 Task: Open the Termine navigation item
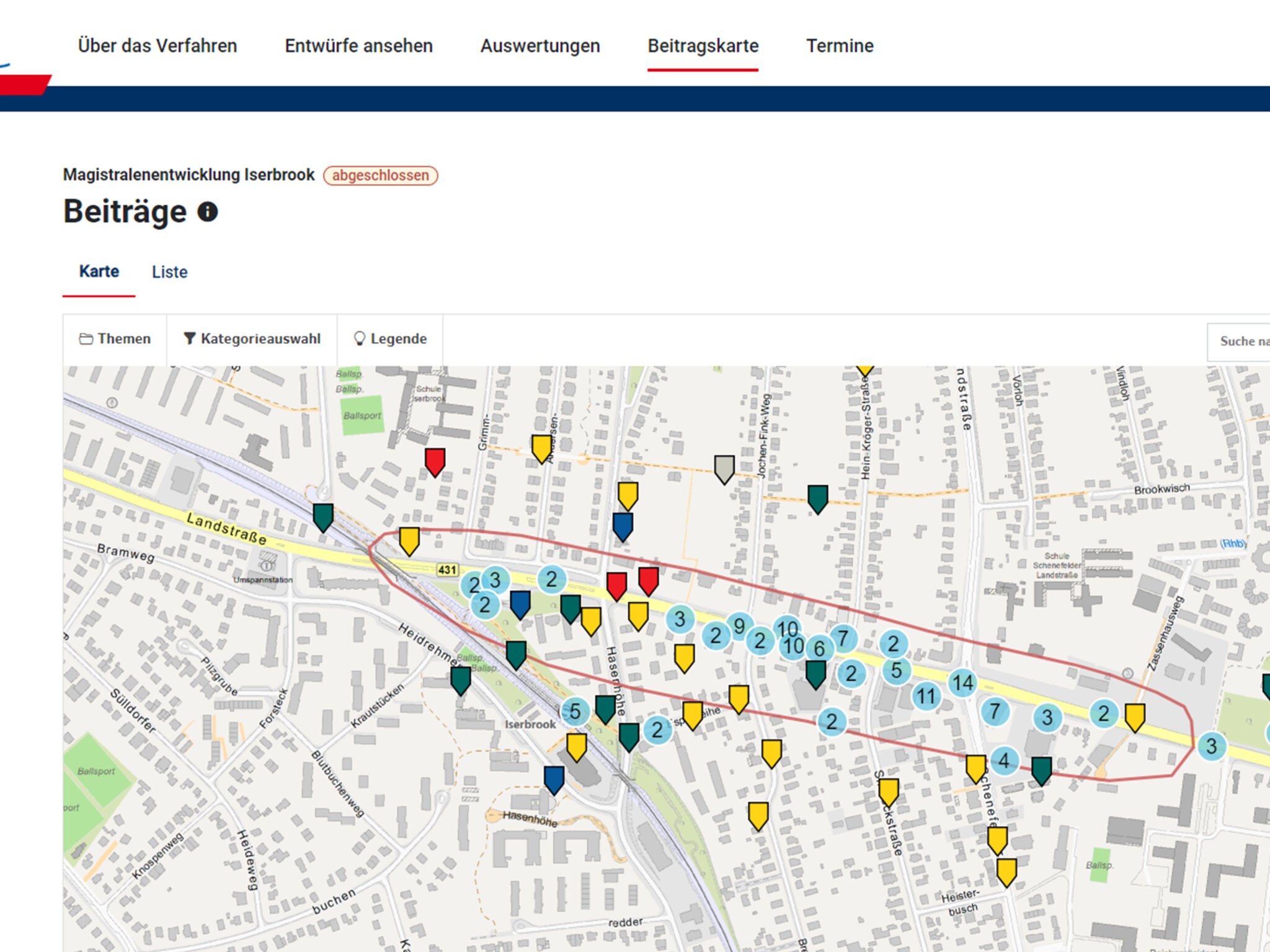click(x=840, y=46)
